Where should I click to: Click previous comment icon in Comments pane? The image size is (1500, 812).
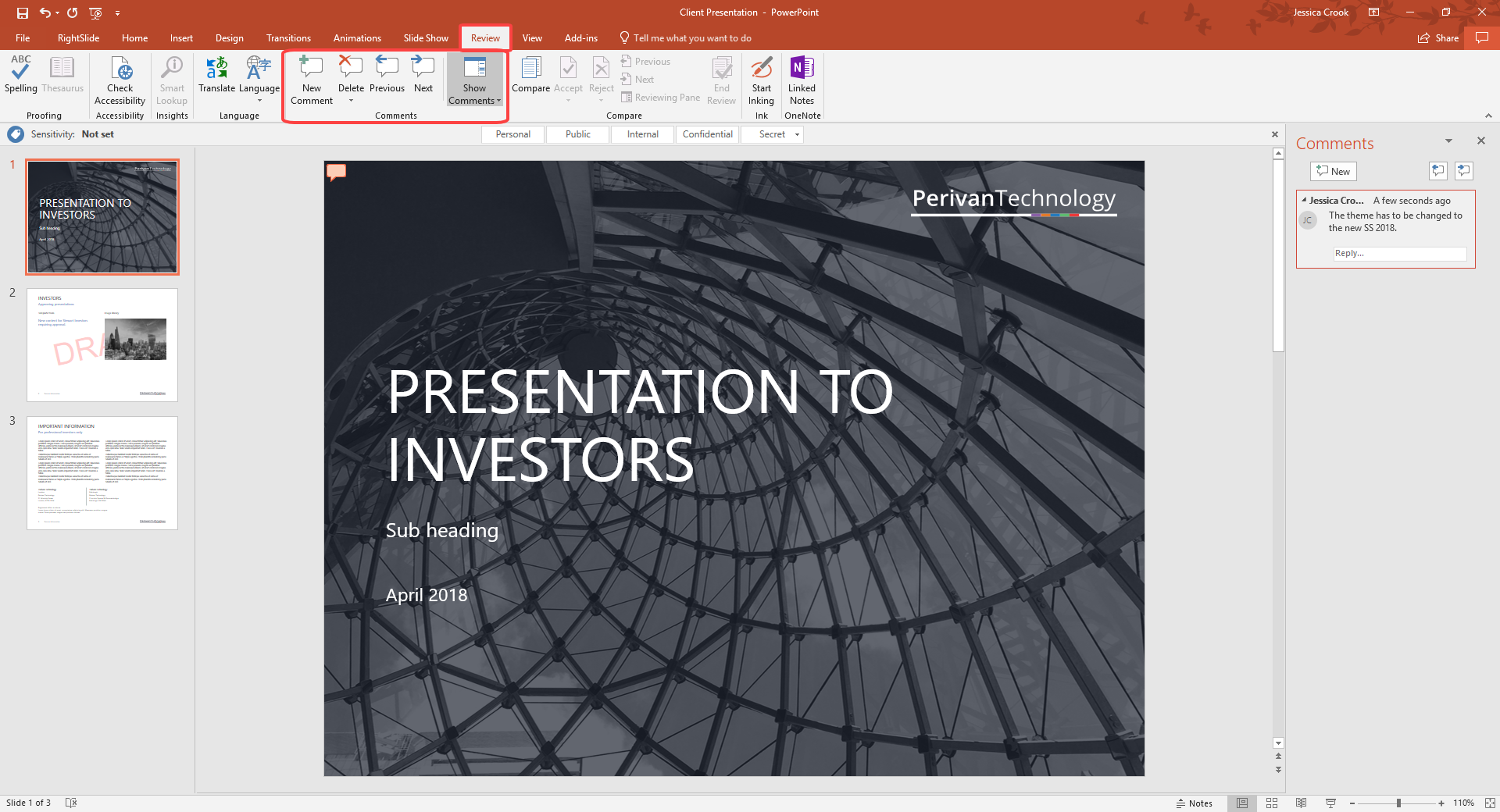(1438, 171)
